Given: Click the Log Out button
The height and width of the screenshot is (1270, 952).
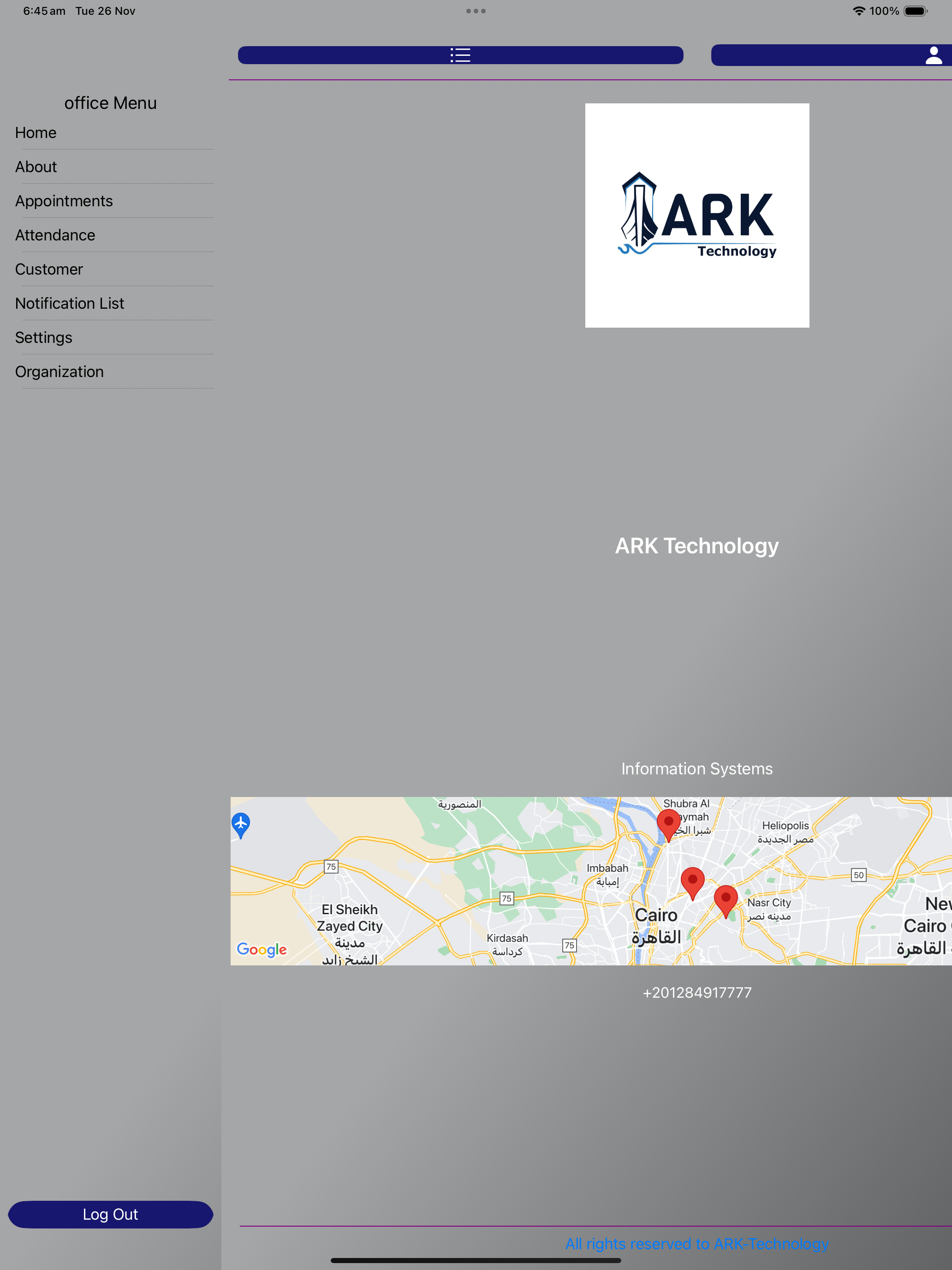Looking at the screenshot, I should click(111, 1214).
